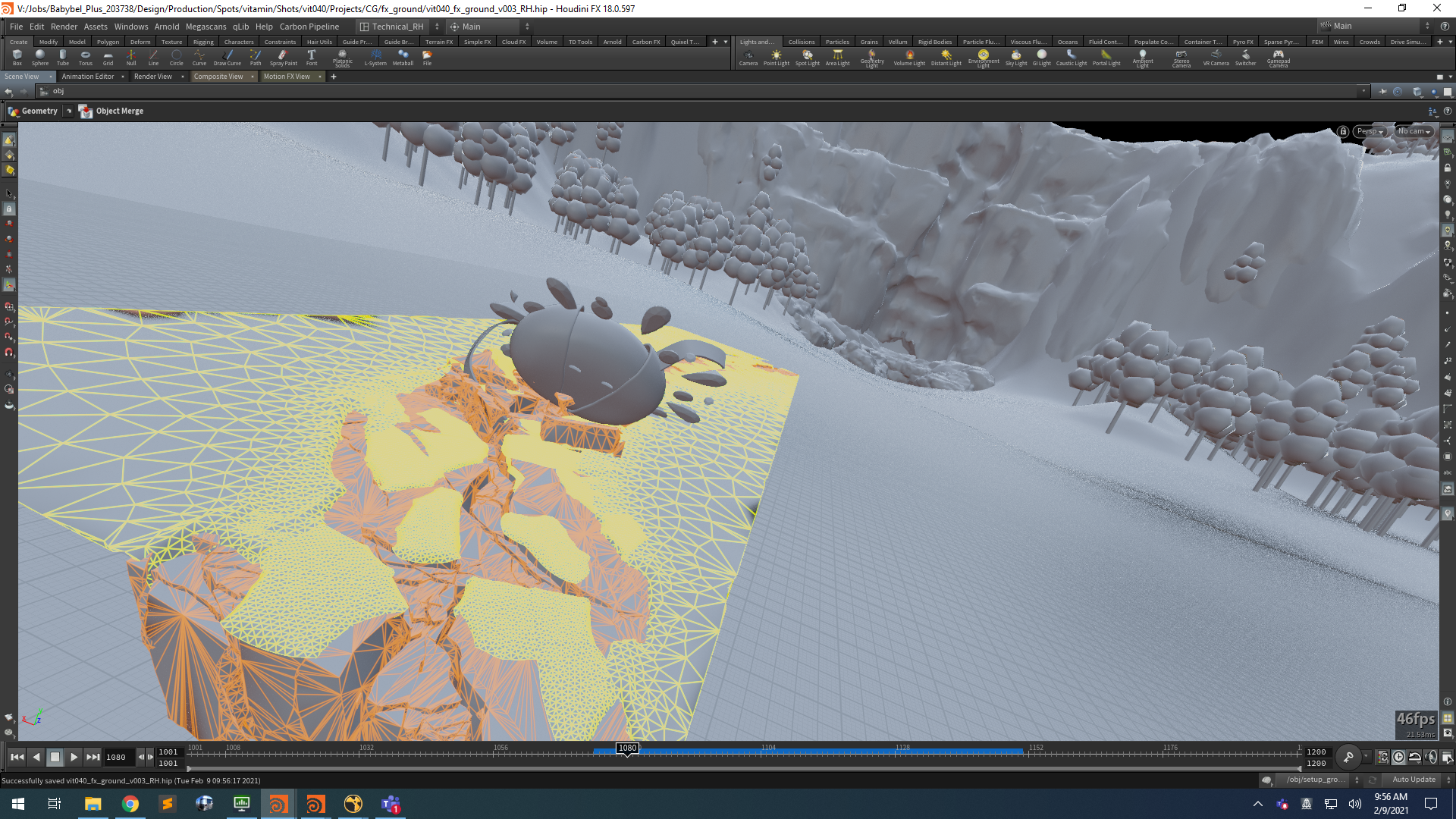The width and height of the screenshot is (1456, 819).
Task: Play the timeline in reverse
Action: click(36, 757)
